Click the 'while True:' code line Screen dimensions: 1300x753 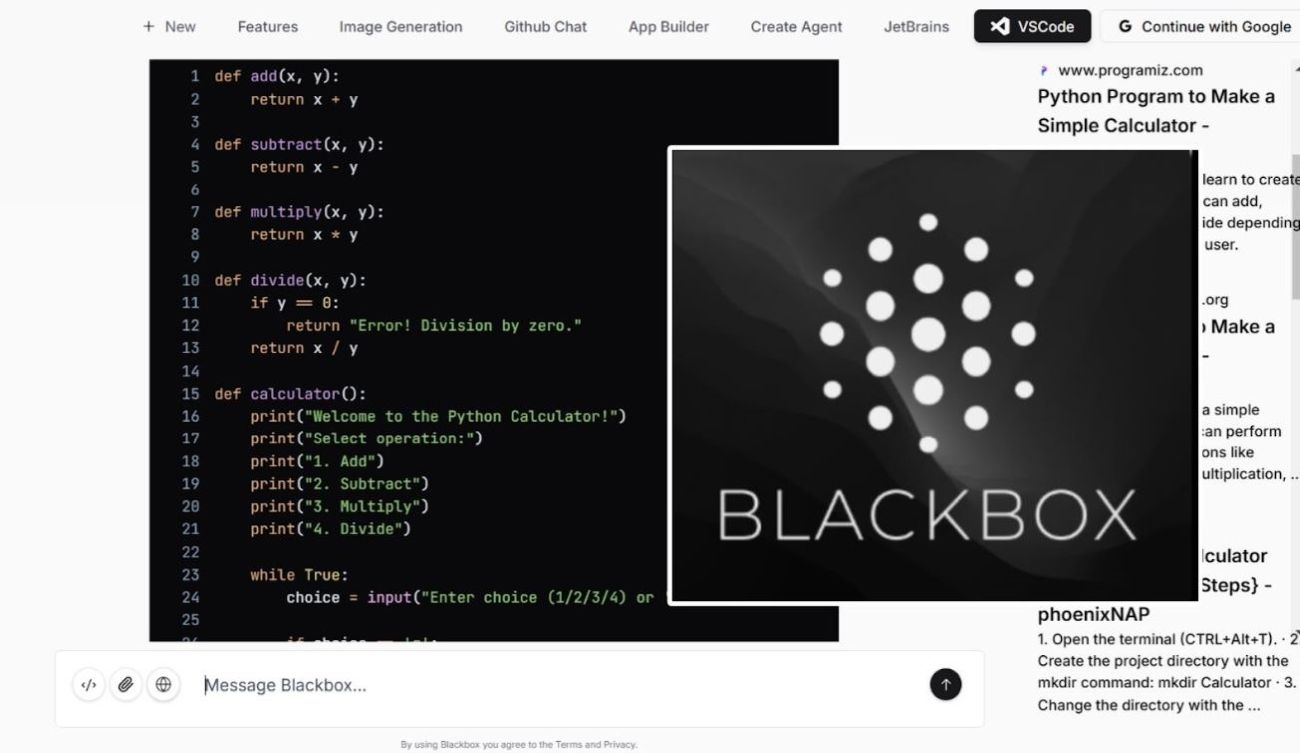tap(299, 575)
